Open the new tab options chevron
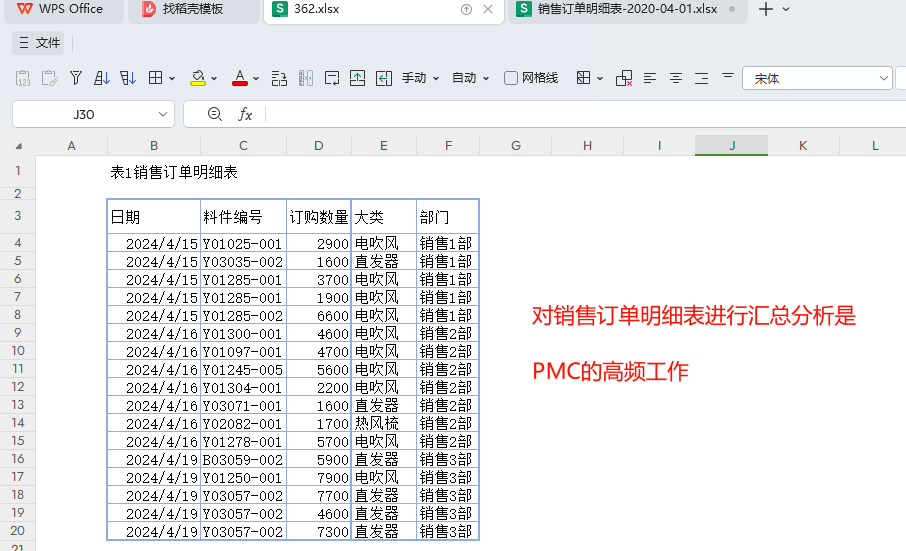The width and height of the screenshot is (906, 551). coord(786,9)
